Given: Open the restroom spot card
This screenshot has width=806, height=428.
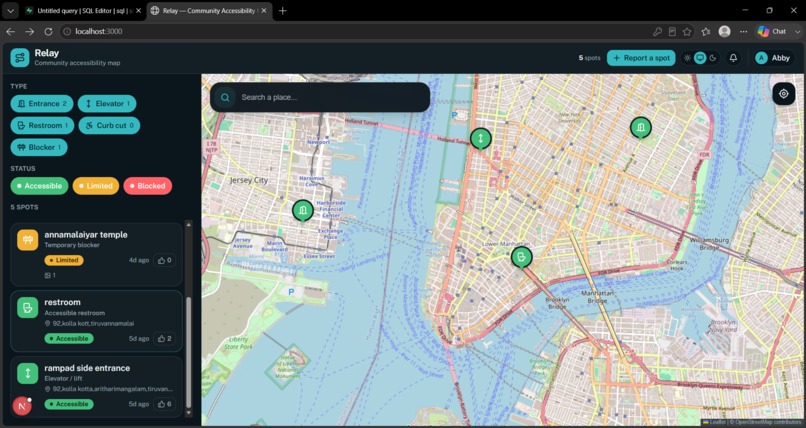Looking at the screenshot, I should [x=97, y=321].
